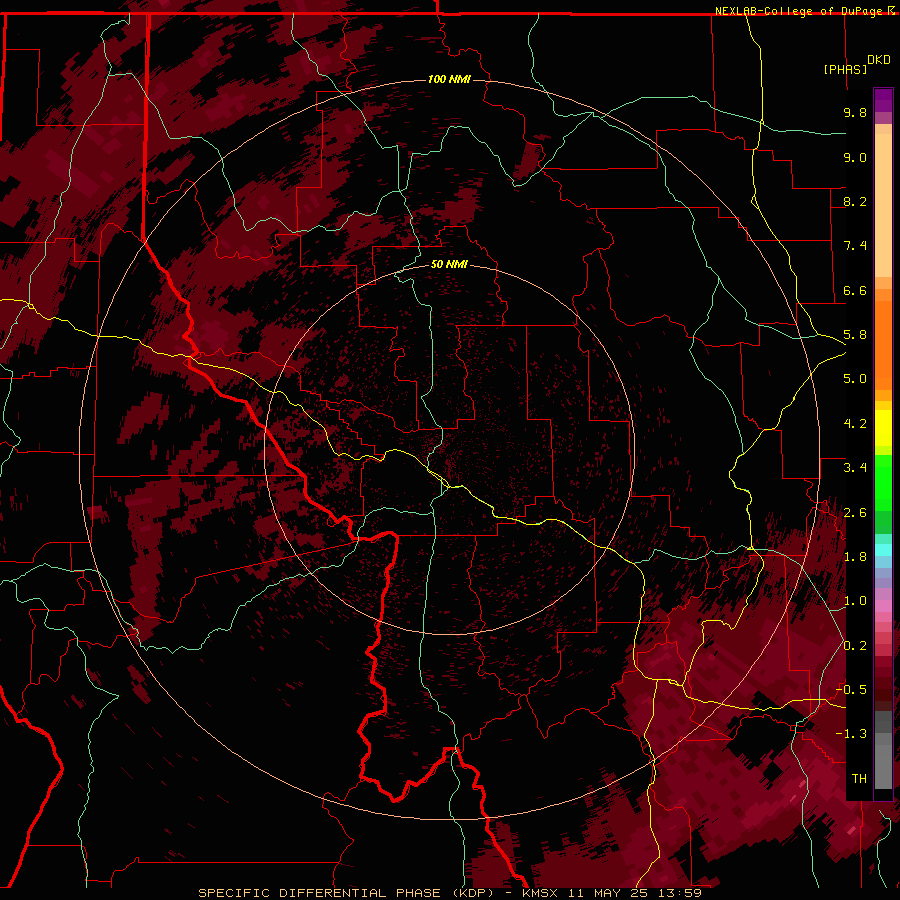
Task: Click the 4.2 color scale value
Action: [855, 424]
